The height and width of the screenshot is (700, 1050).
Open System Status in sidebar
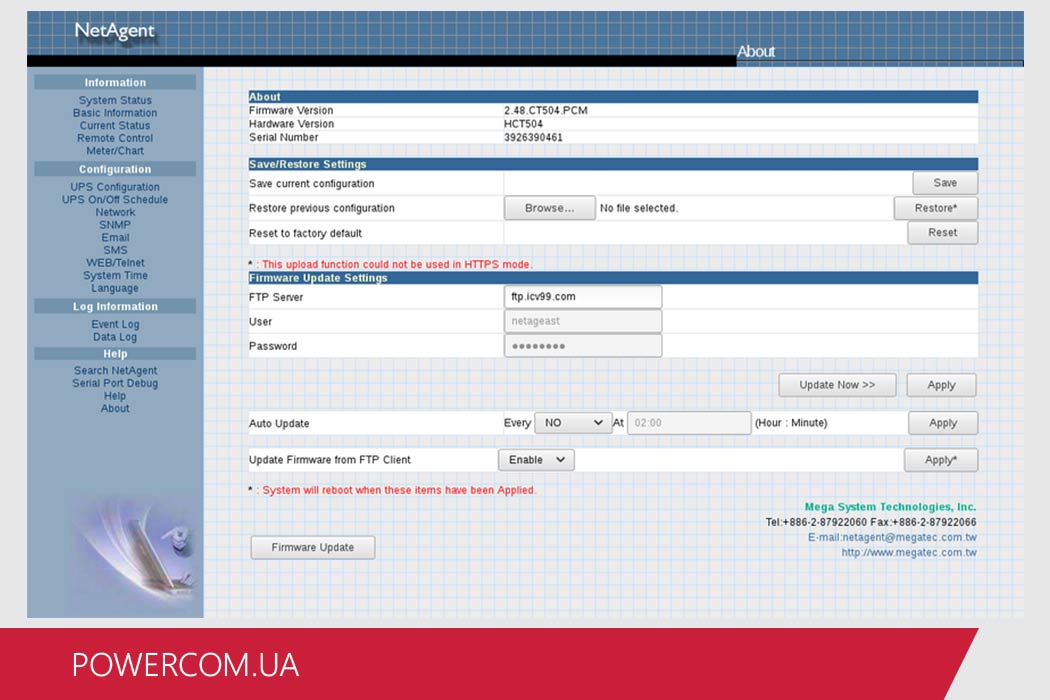[115, 100]
